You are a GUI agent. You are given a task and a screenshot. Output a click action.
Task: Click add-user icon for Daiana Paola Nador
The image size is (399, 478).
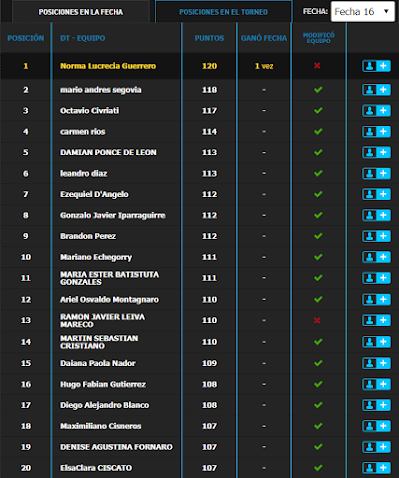[376, 363]
